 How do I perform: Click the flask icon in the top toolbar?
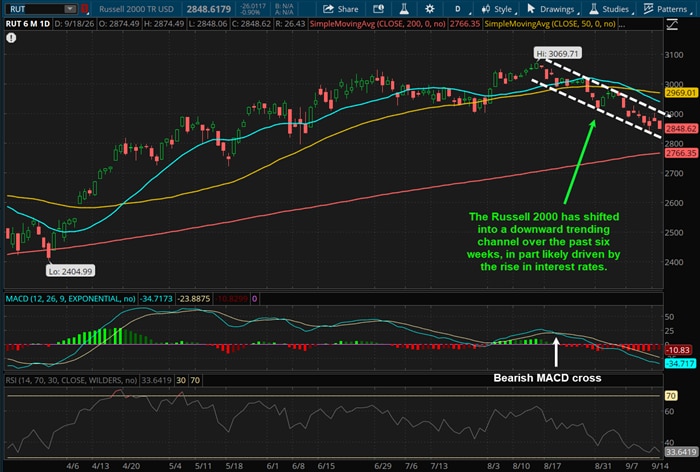(404, 9)
